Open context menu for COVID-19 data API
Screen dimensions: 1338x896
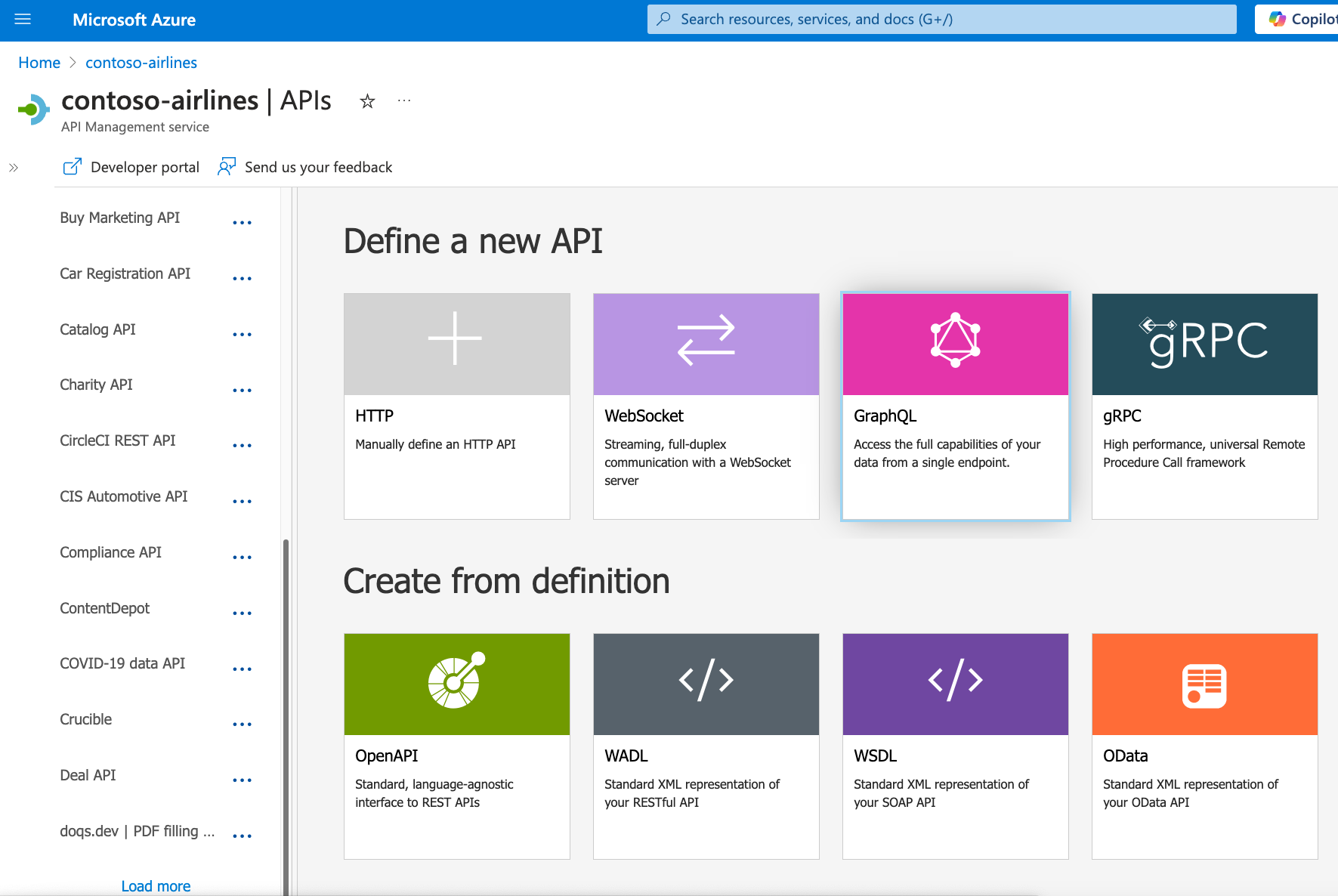(242, 669)
